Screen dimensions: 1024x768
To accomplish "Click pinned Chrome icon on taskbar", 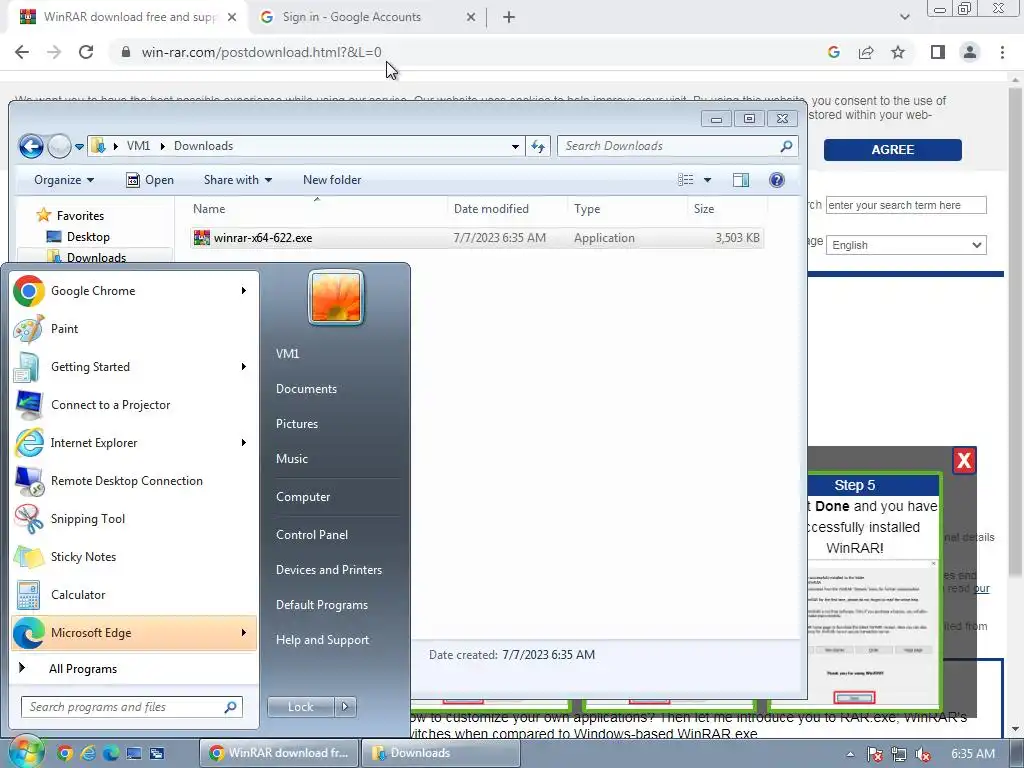I will [65, 753].
